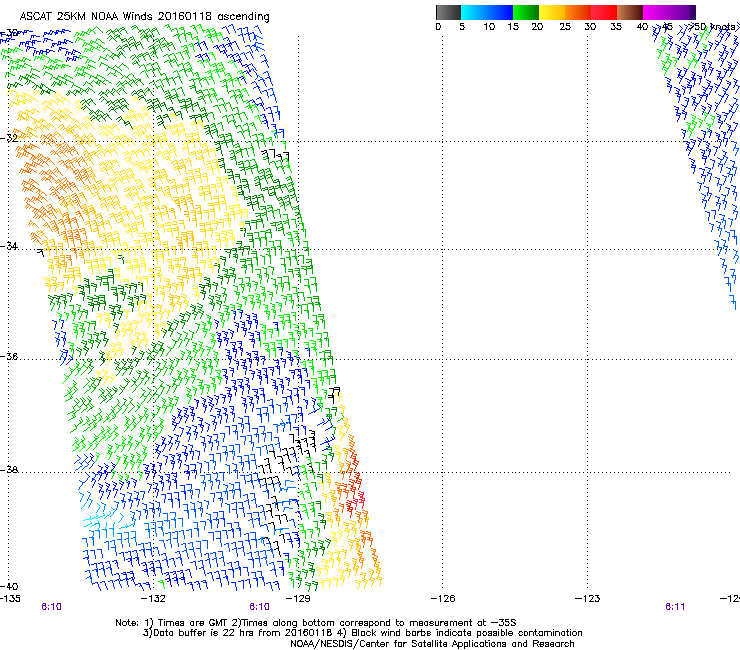The width and height of the screenshot is (740, 650).
Task: Click the "20" knots legend label
Action: coord(537,27)
